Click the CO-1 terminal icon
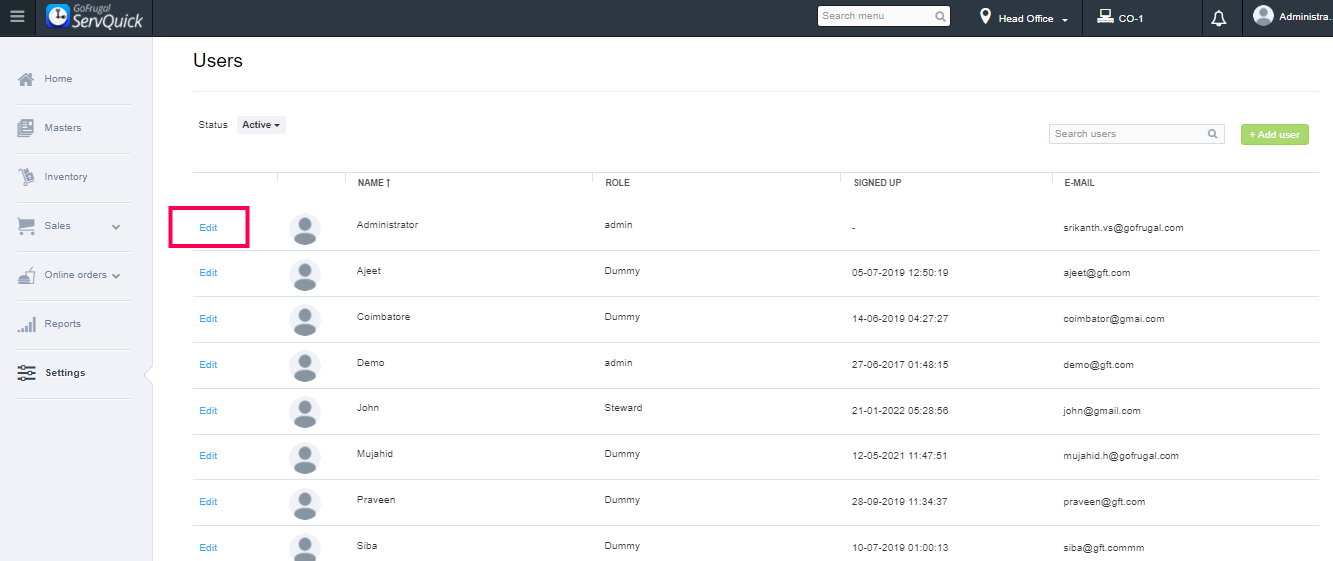1333x561 pixels. pos(1105,17)
